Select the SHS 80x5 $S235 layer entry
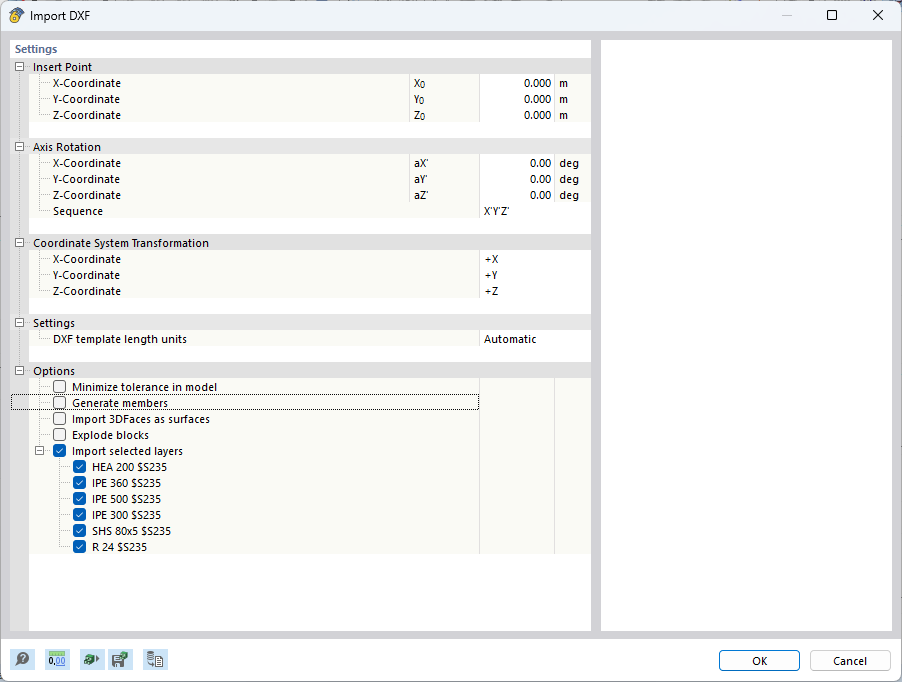 [x=135, y=531]
